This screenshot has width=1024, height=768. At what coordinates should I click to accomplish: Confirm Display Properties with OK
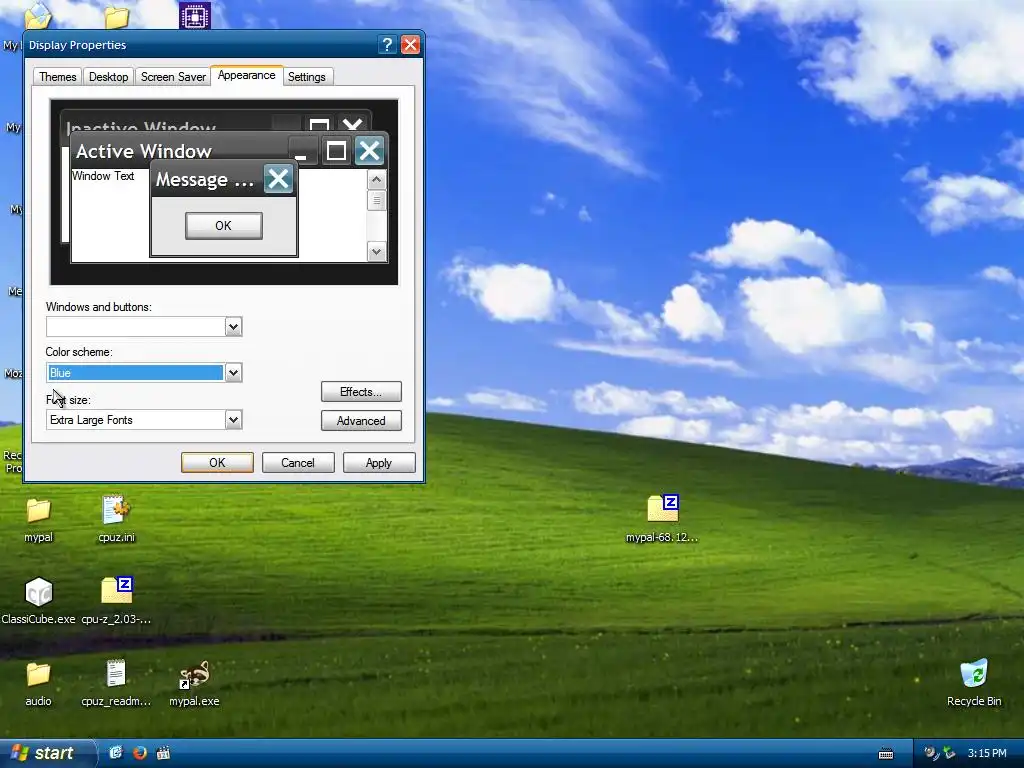click(217, 462)
